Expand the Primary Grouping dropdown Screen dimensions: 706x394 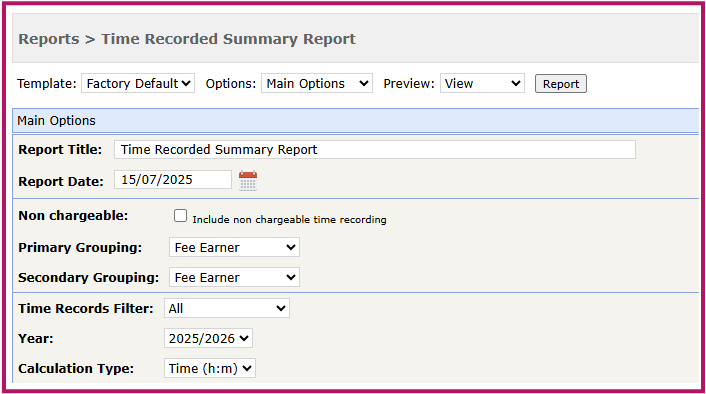234,247
